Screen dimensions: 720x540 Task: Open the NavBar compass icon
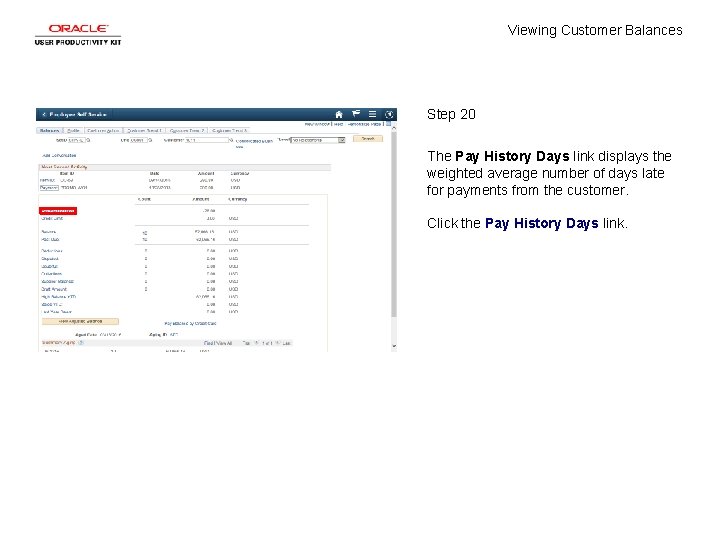click(389, 114)
